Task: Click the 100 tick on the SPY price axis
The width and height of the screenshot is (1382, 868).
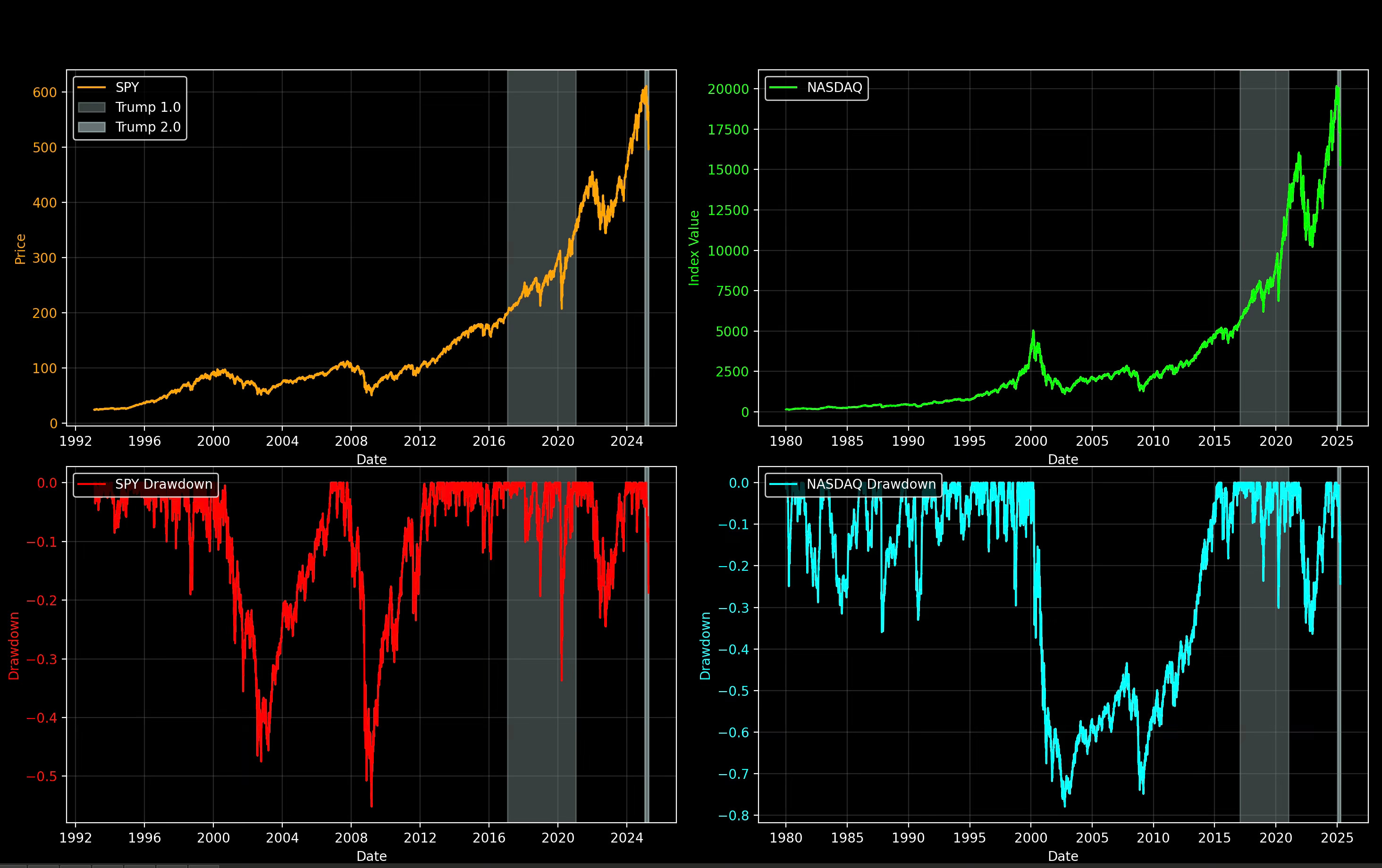Action: coord(45,368)
